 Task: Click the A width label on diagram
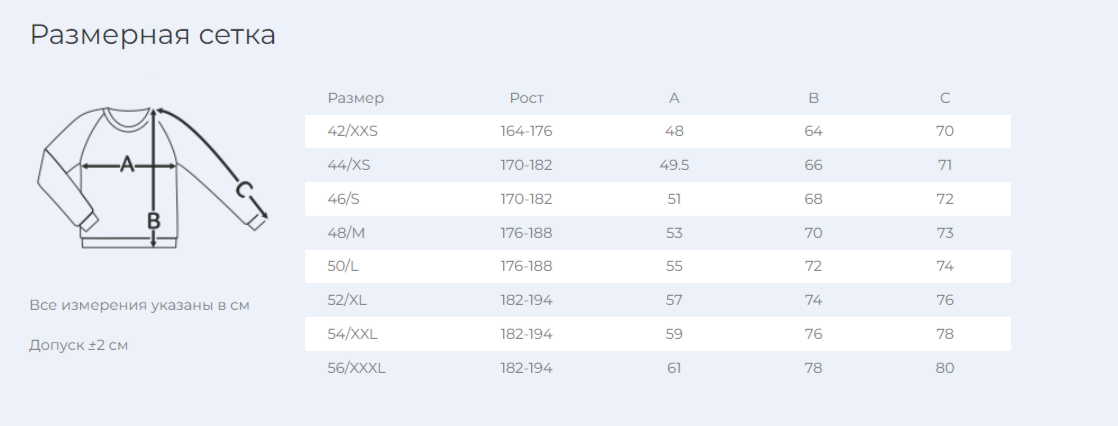pos(127,164)
